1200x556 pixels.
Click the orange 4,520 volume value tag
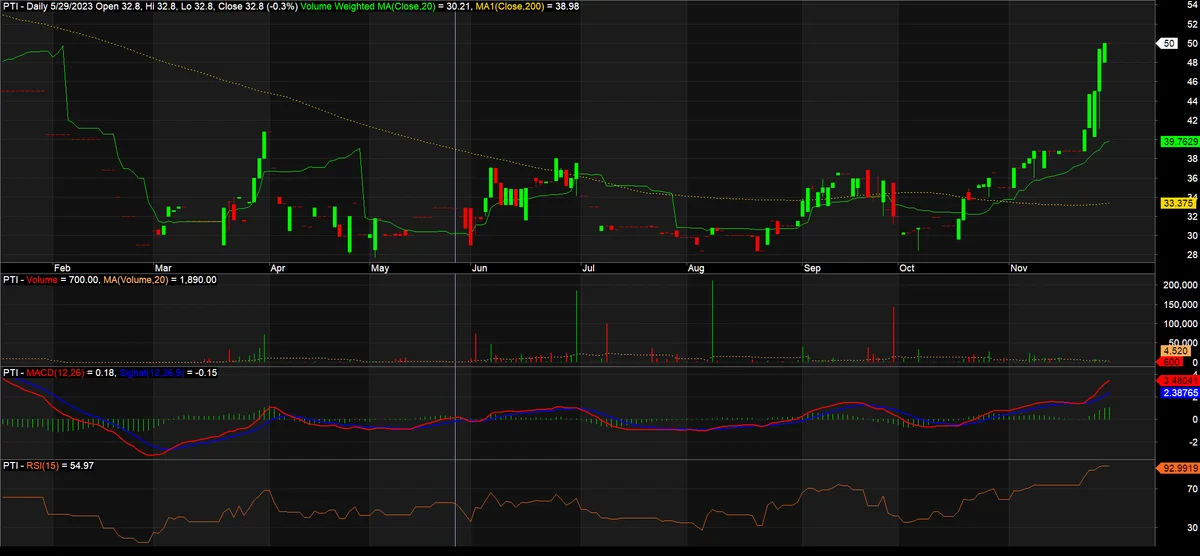(x=1173, y=350)
